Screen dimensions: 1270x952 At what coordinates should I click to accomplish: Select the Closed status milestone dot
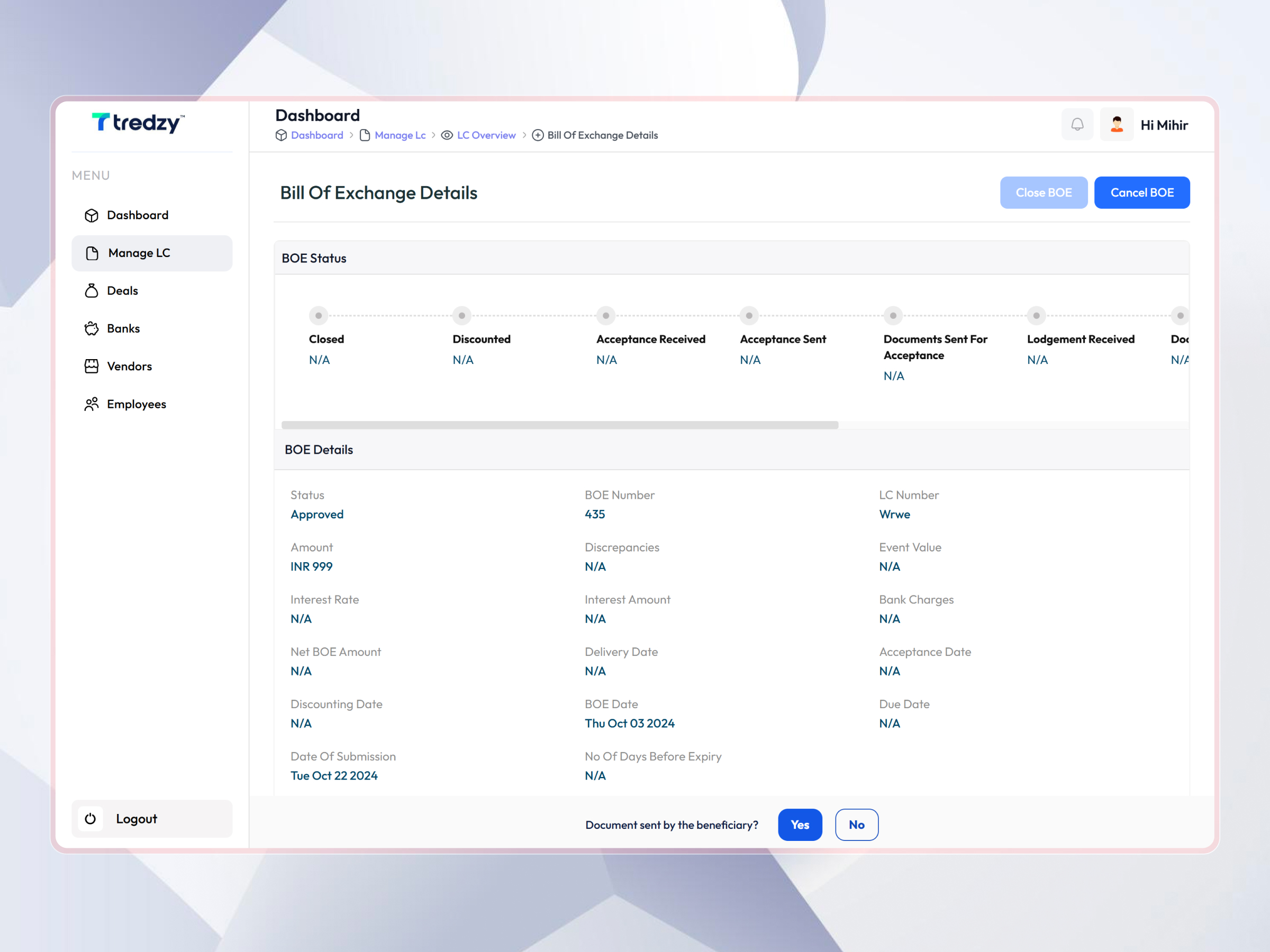click(319, 315)
